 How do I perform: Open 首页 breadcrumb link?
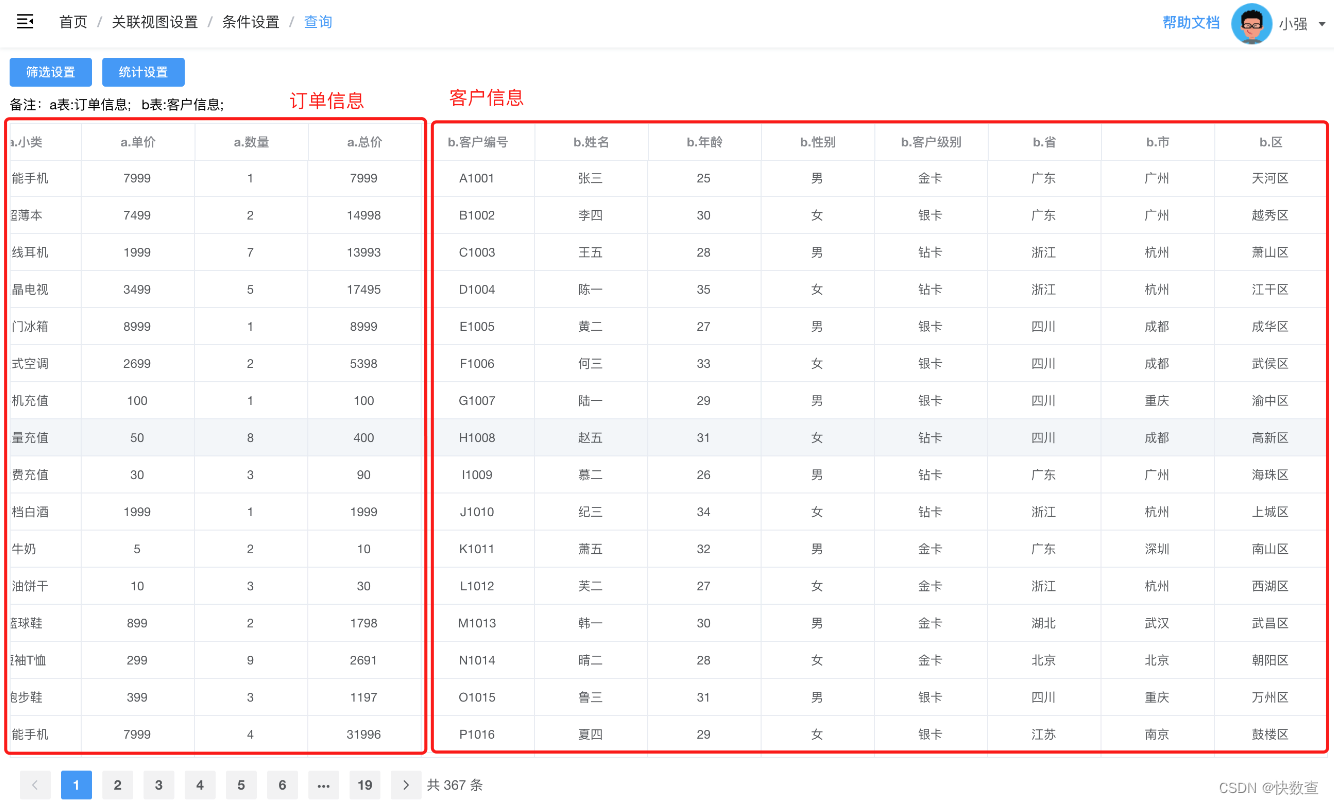tap(73, 22)
